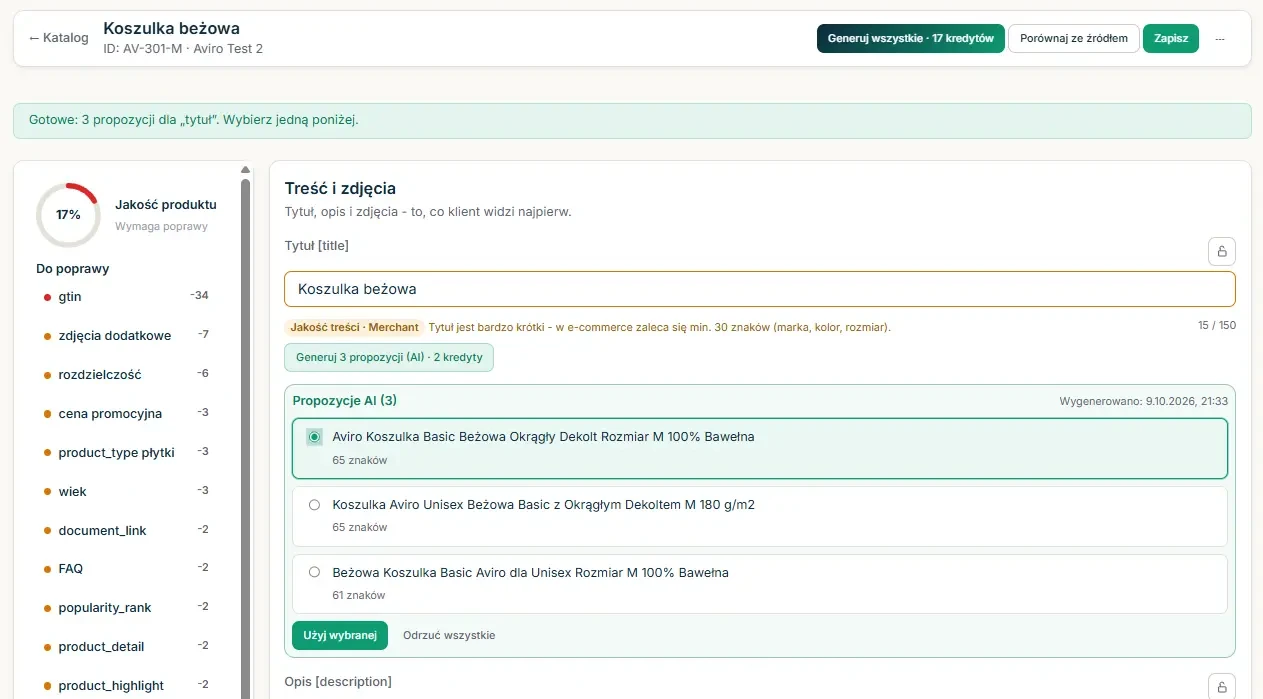Save changes with Zapisz button
This screenshot has height=699, width=1263.
pos(1171,39)
